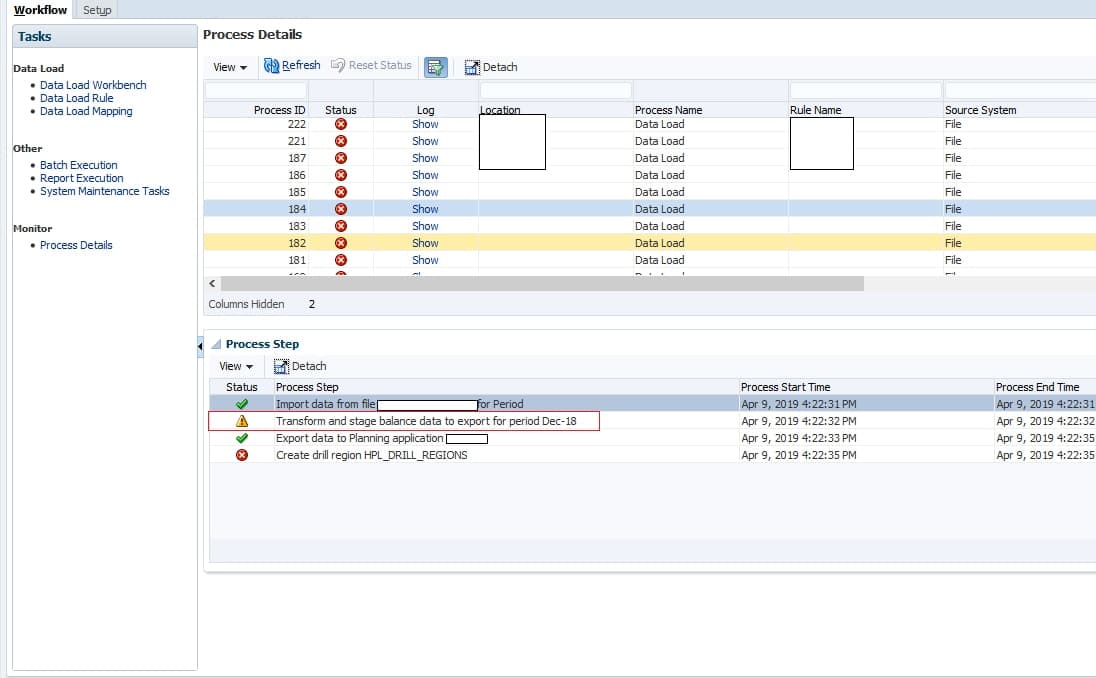Toggle the Query By Example filter icon
Screen dimensions: 1096x678
click(435, 66)
